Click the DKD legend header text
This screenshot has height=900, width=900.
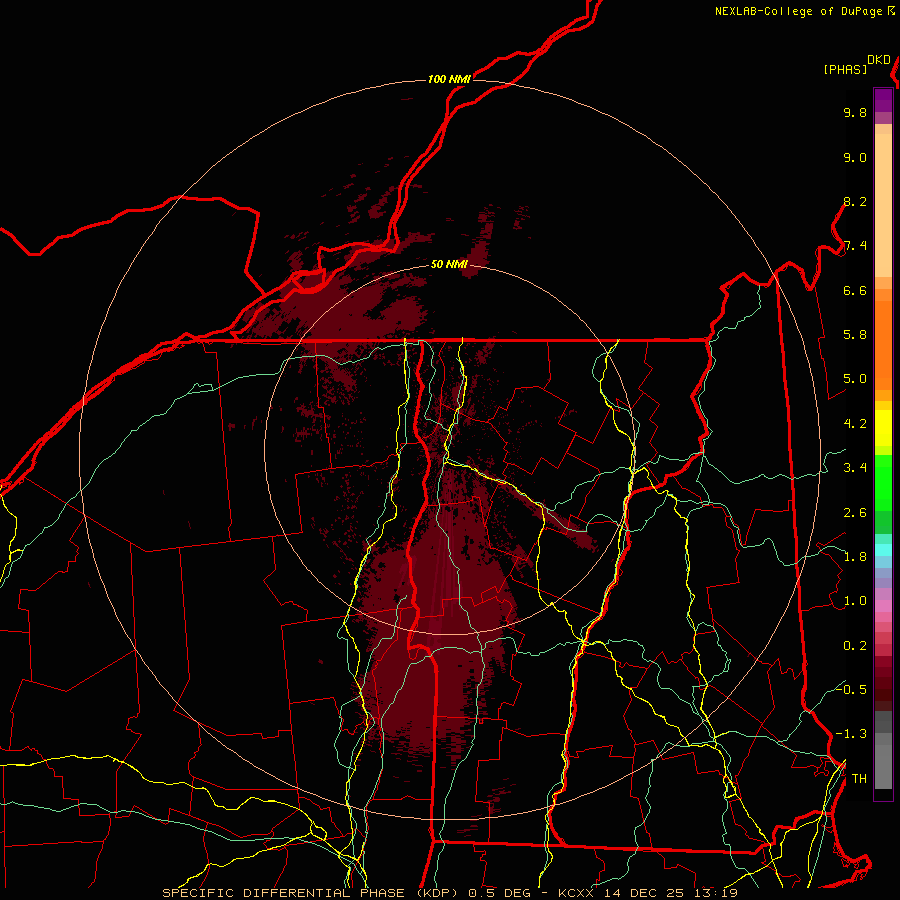[x=879, y=60]
